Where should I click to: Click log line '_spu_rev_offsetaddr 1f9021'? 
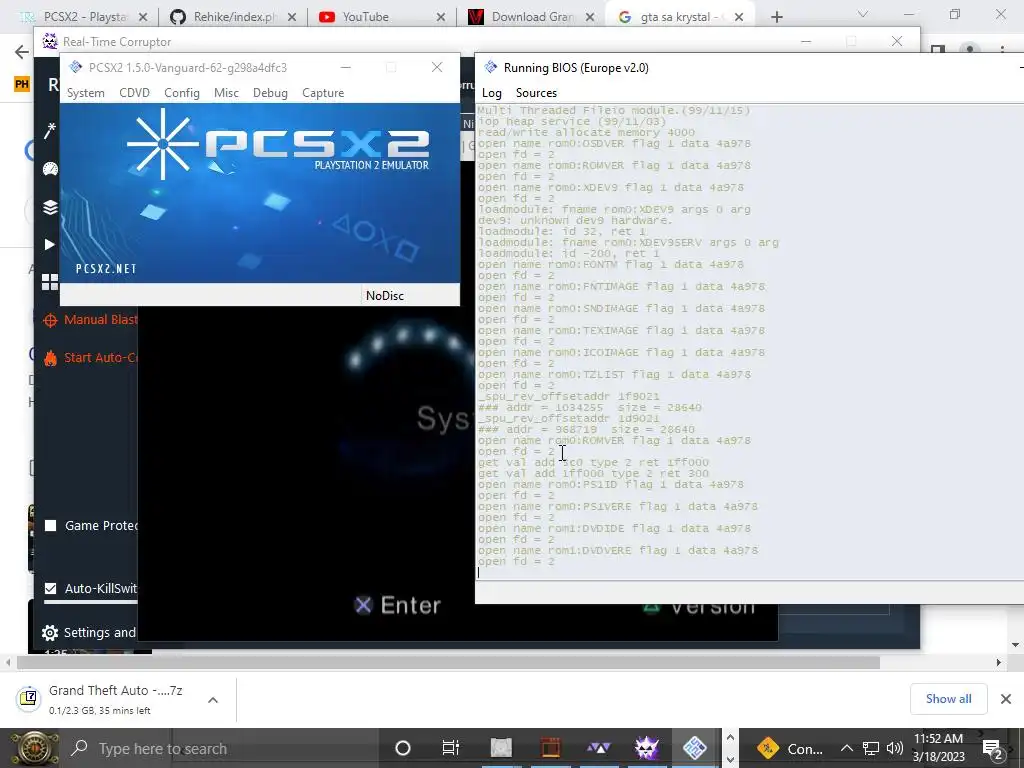tap(569, 396)
